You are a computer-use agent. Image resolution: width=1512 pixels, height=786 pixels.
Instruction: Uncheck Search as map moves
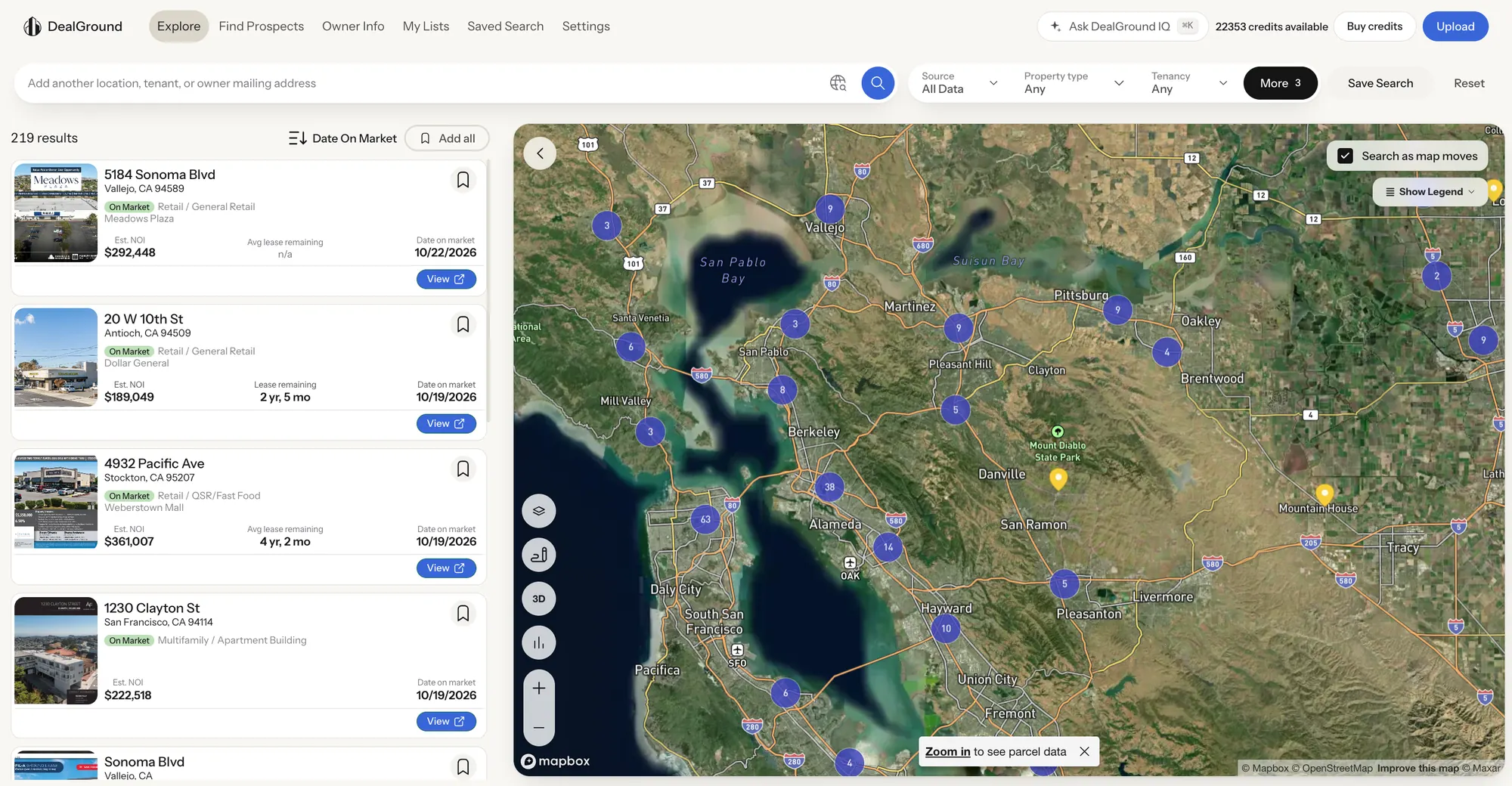click(1345, 156)
